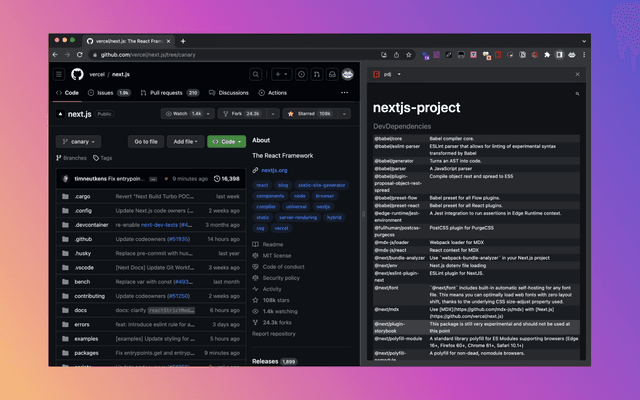The image size is (640, 400).
Task: Expand the canary branch dropdown
Action: pyautogui.click(x=79, y=142)
